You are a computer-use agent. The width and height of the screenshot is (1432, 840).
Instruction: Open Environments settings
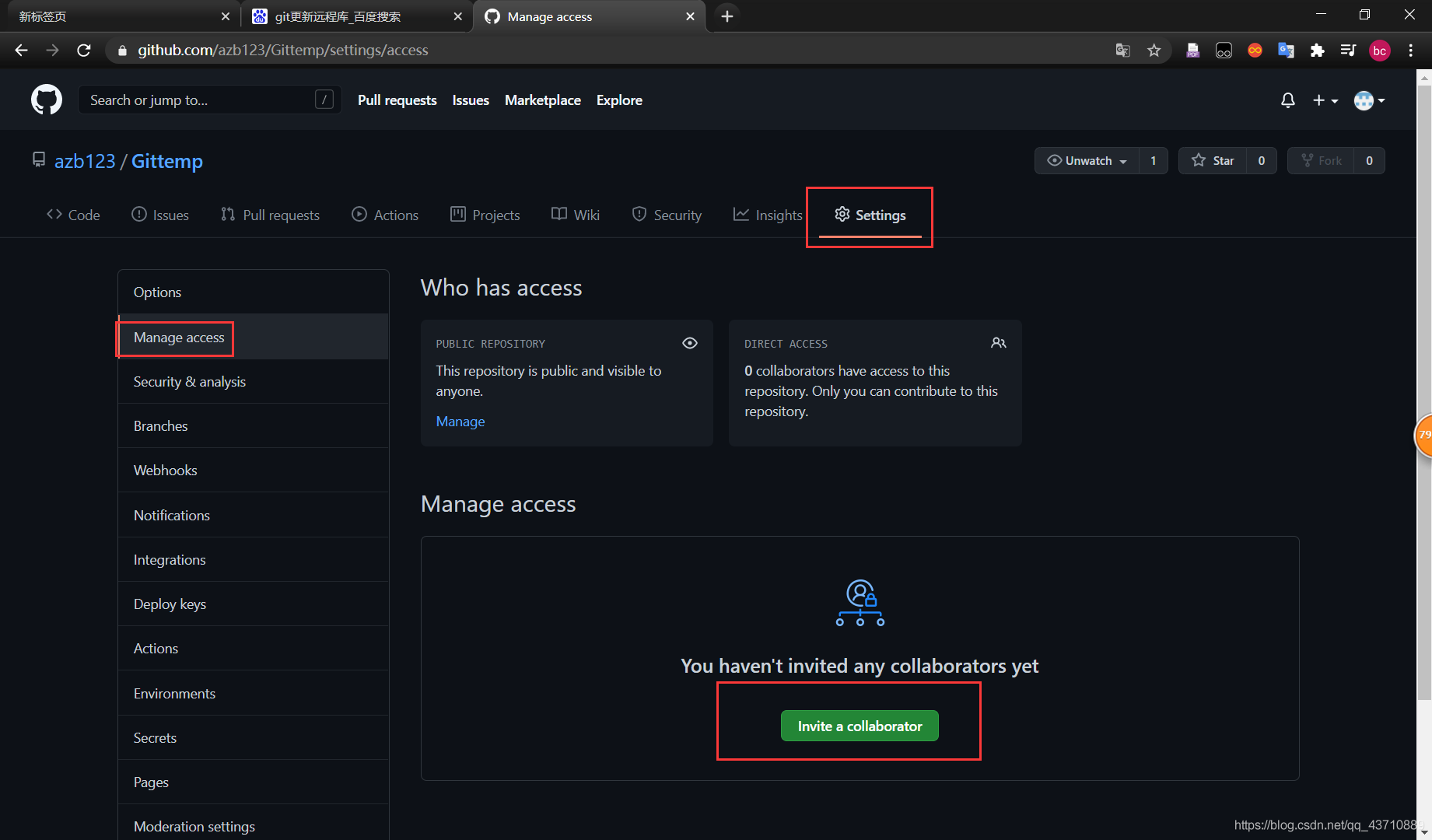pyautogui.click(x=254, y=694)
